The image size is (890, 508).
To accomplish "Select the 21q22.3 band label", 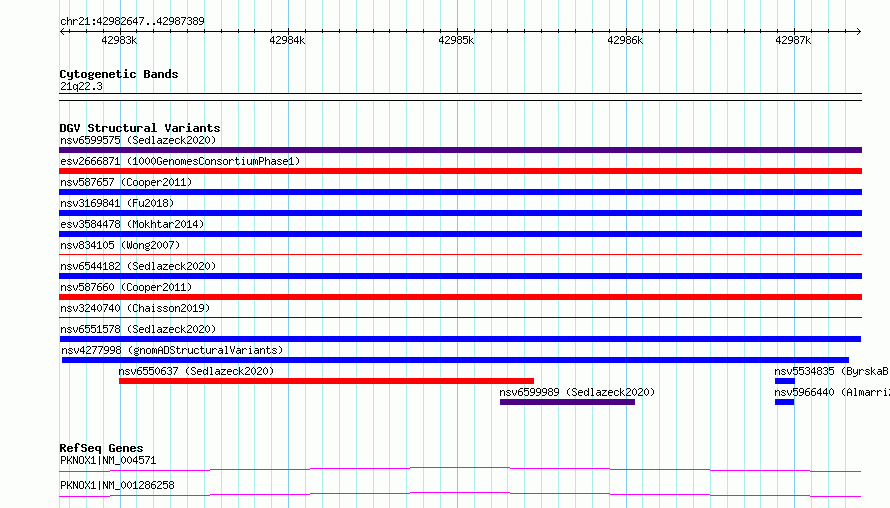I will coord(81,86).
